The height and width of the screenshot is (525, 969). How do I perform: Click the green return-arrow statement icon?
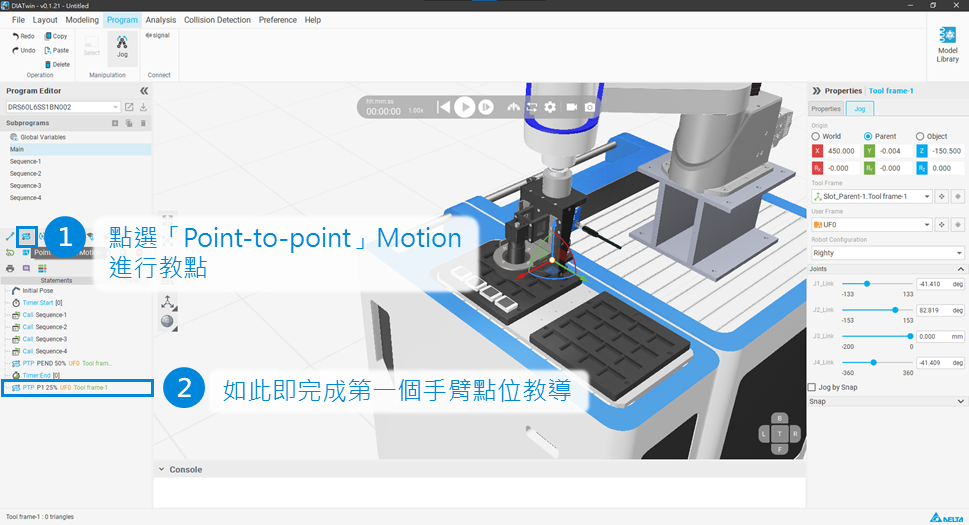10,253
